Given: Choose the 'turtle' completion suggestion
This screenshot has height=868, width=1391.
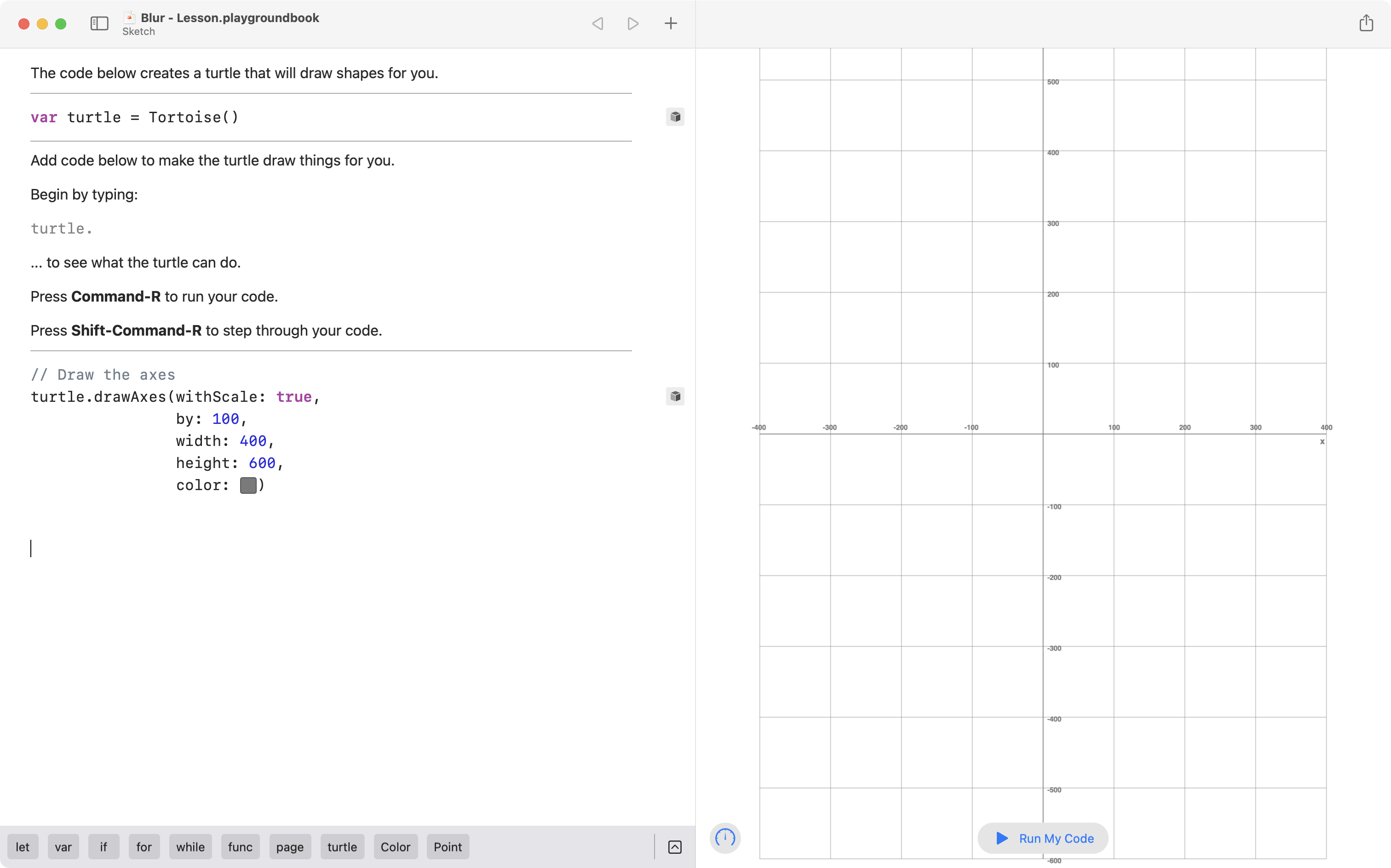Looking at the screenshot, I should tap(342, 847).
